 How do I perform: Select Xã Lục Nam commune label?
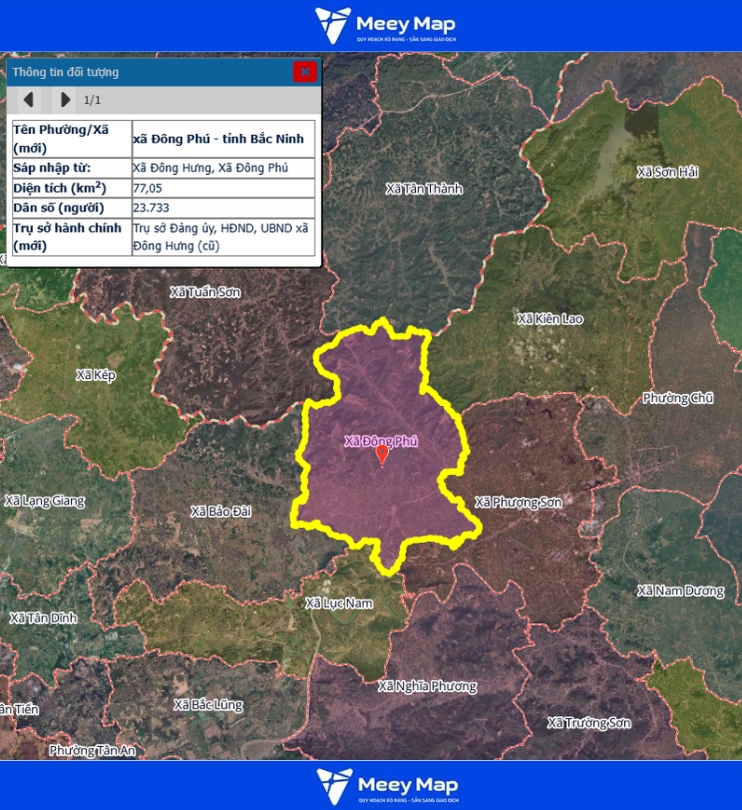tap(339, 603)
